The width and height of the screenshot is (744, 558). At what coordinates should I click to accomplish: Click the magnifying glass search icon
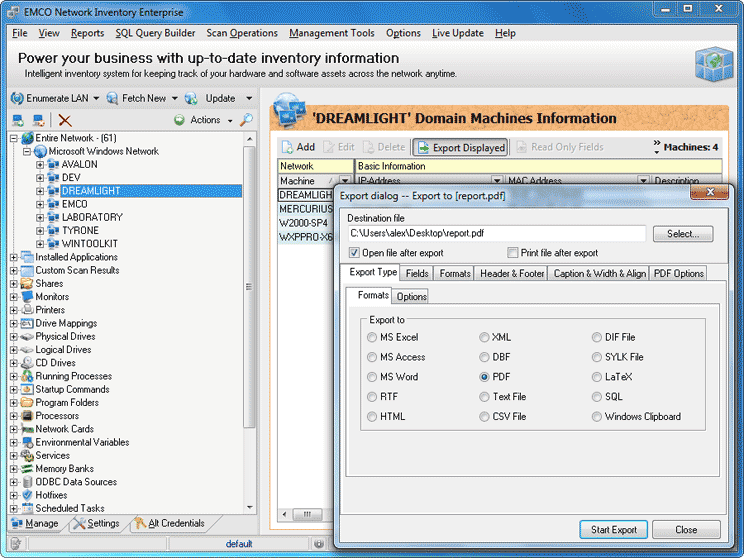[246, 120]
